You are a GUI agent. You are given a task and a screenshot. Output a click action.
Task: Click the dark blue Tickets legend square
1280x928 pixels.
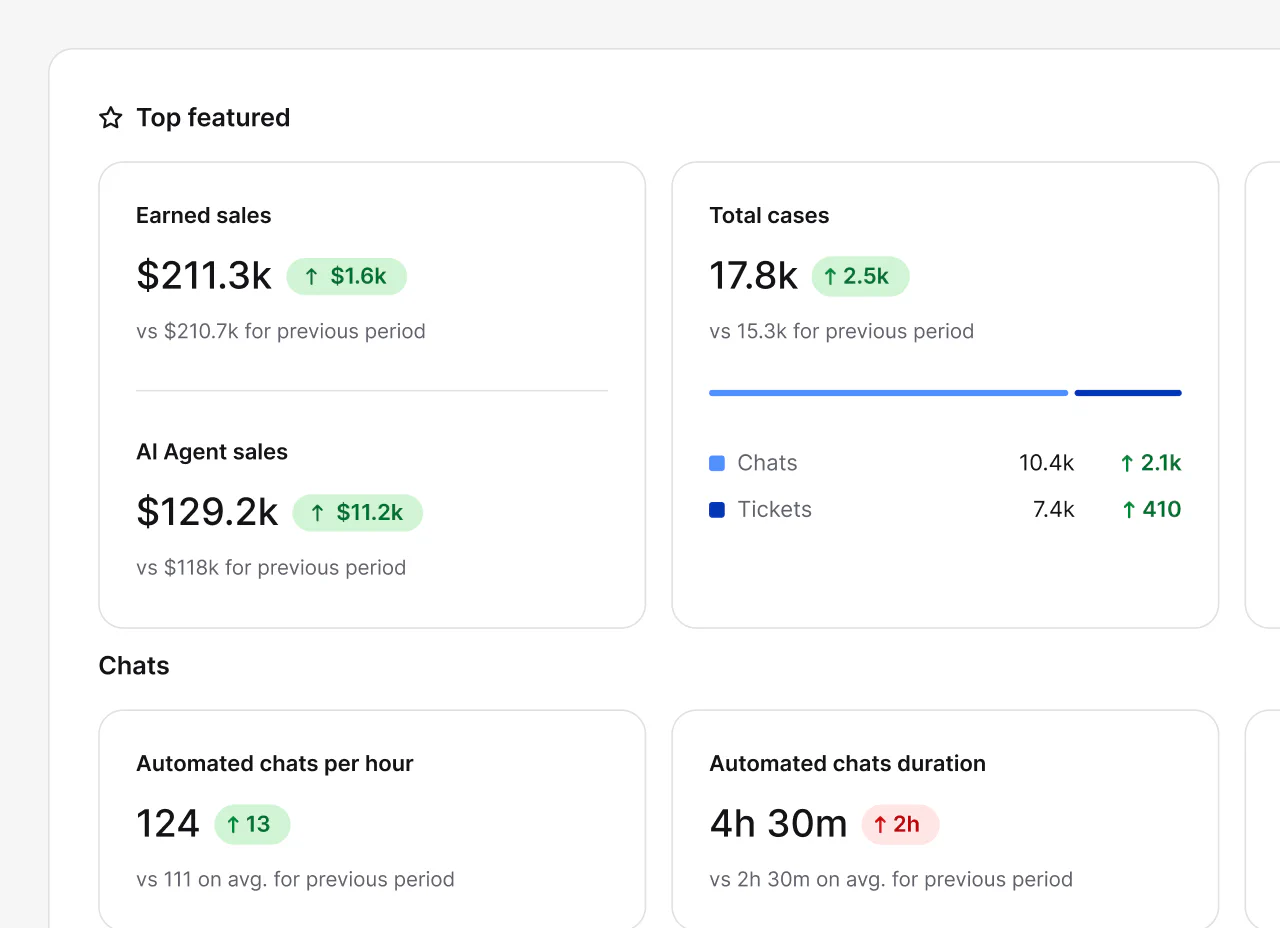tap(716, 510)
